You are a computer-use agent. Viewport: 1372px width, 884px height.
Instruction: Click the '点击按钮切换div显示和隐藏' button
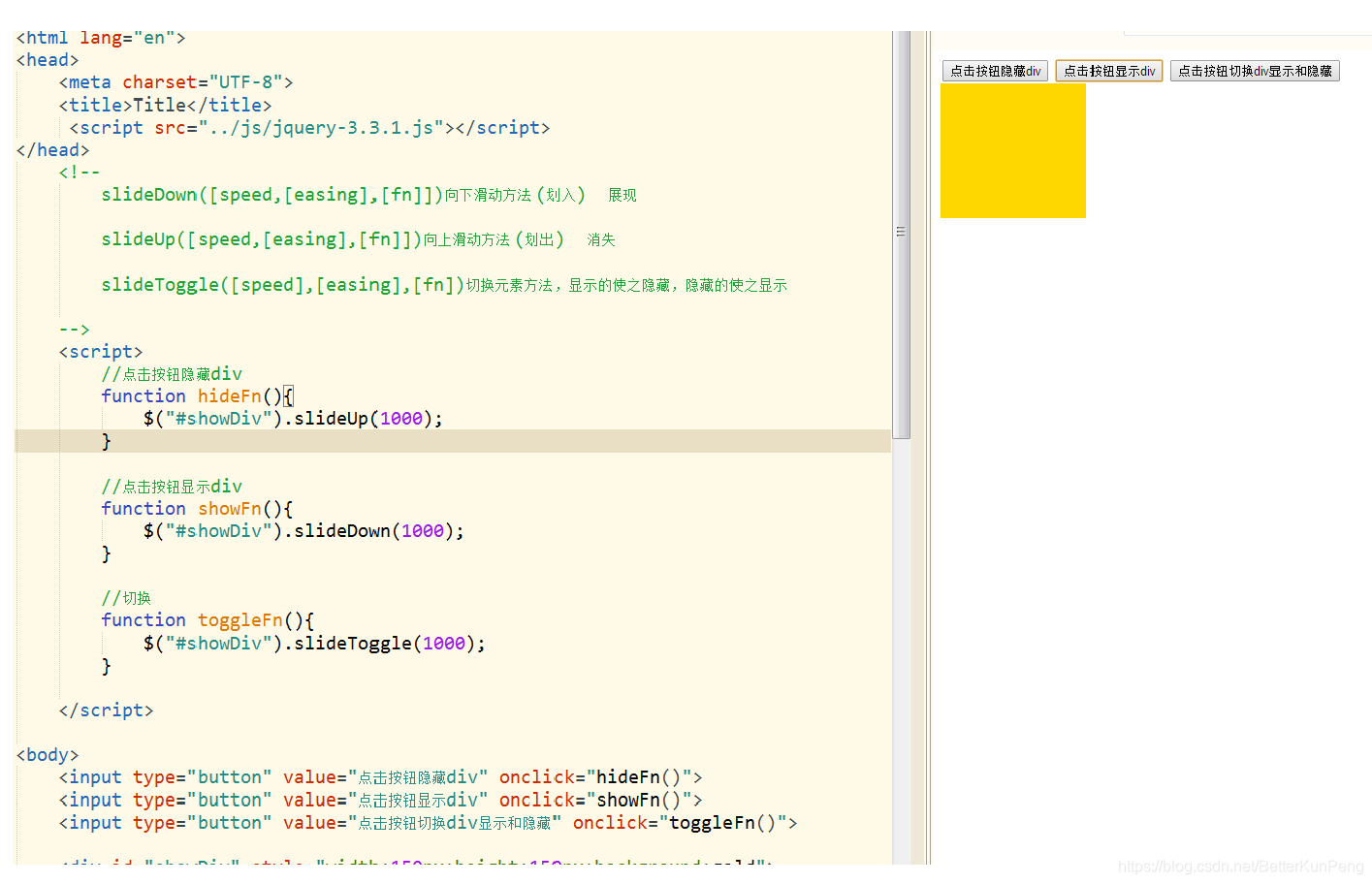1255,71
